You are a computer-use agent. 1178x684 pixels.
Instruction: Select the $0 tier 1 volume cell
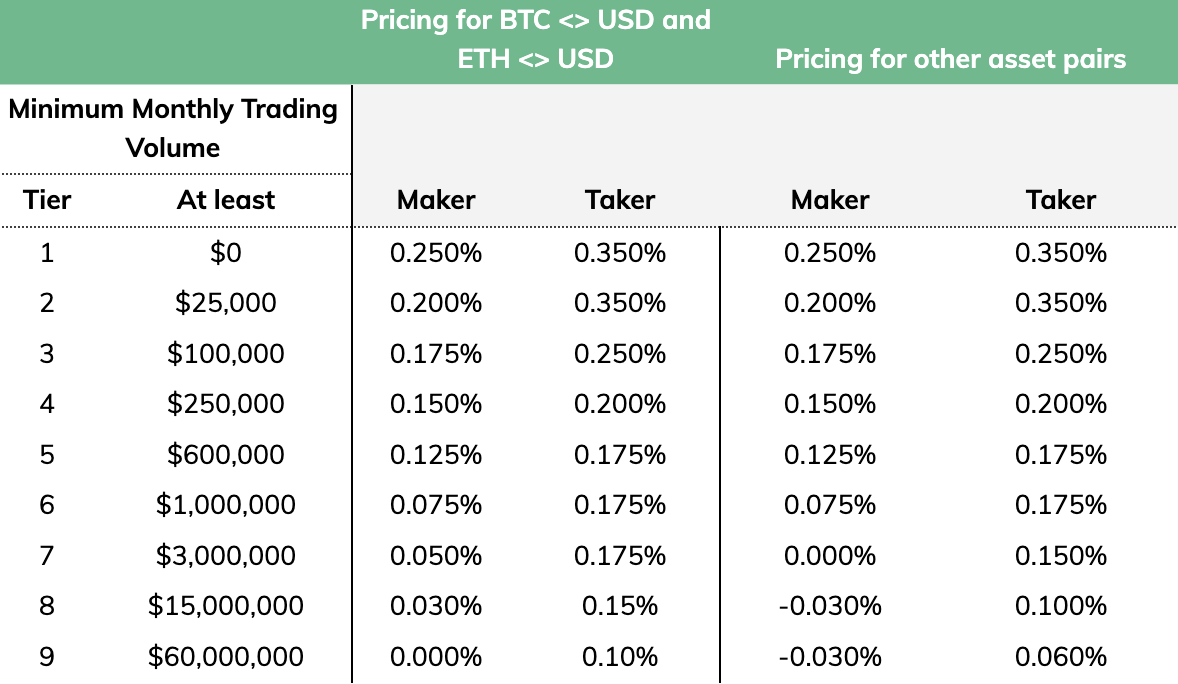point(225,253)
